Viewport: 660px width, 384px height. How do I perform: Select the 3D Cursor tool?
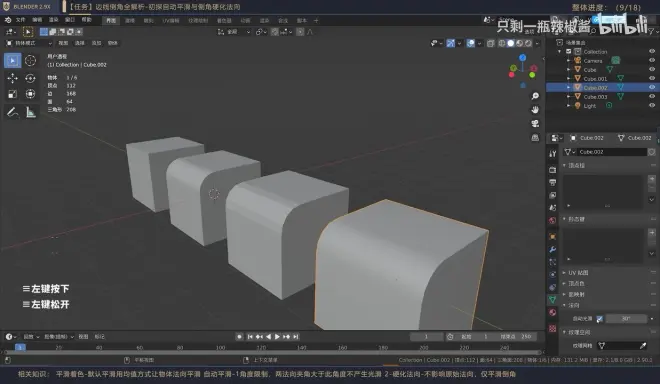point(30,61)
